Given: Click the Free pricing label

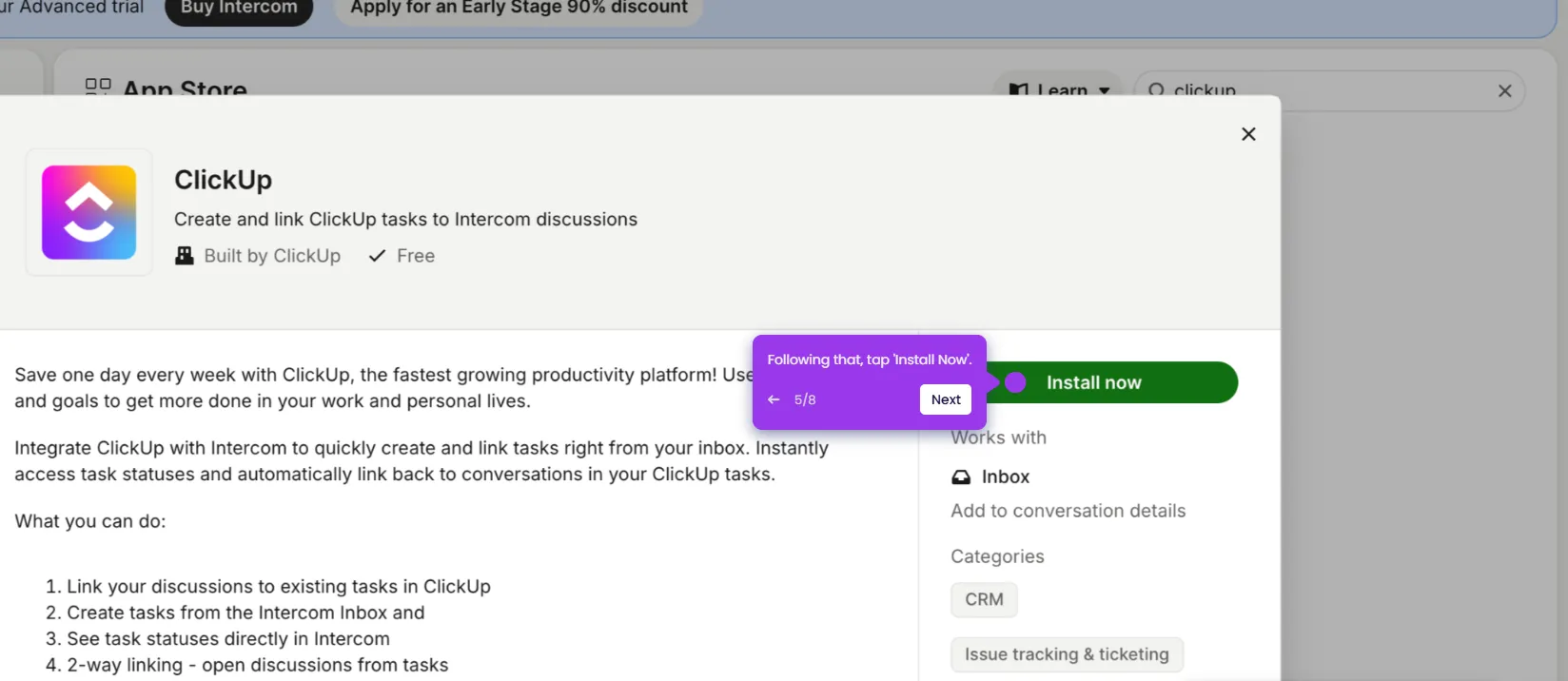Looking at the screenshot, I should [416, 256].
